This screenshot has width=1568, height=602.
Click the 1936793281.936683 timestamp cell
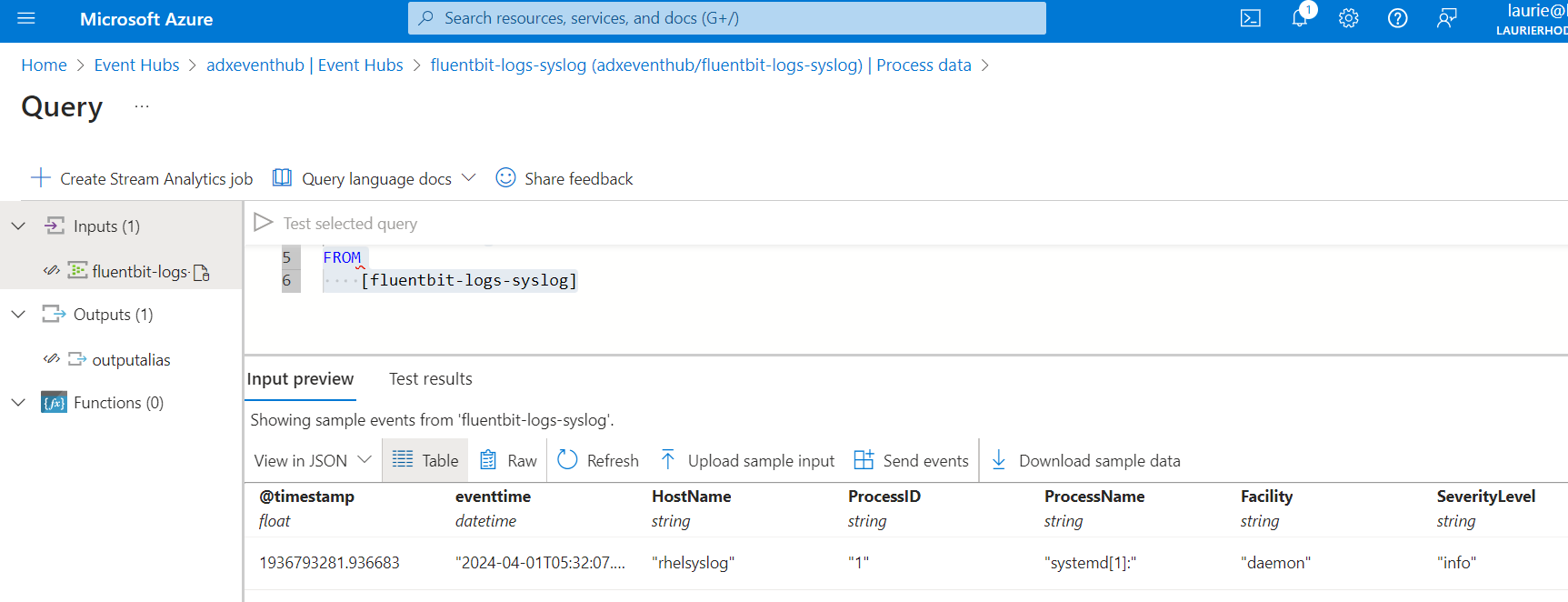coord(329,563)
